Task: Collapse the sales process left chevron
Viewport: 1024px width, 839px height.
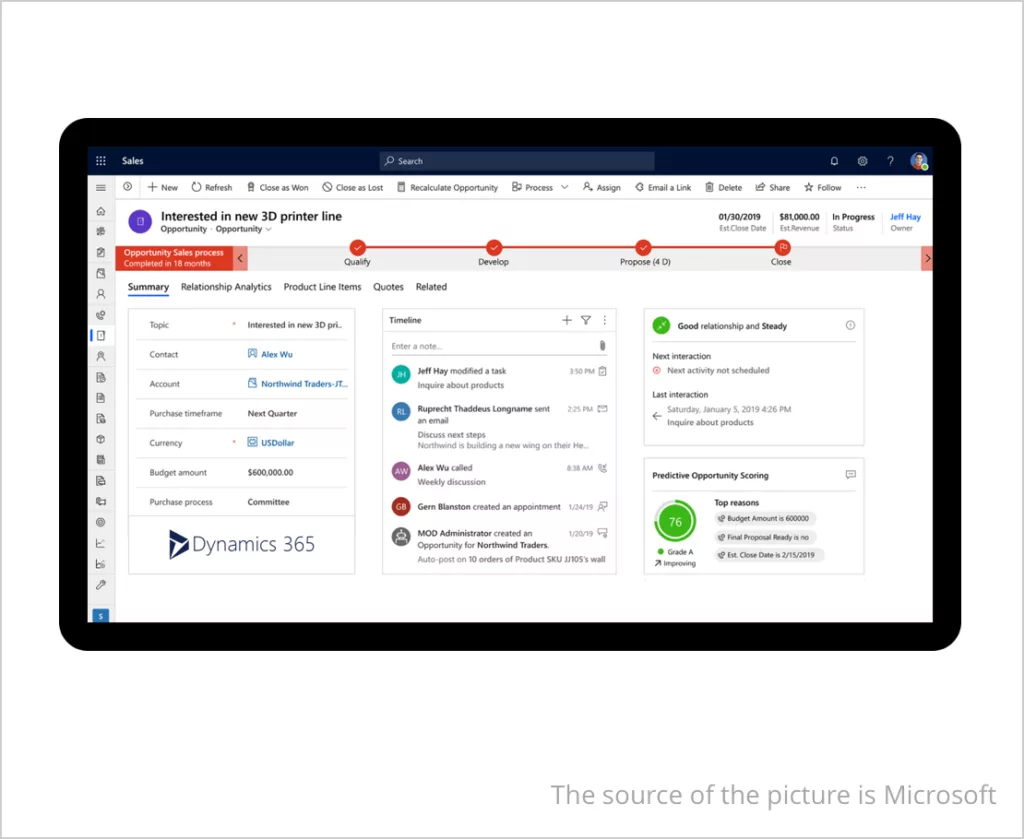Action: [x=240, y=259]
